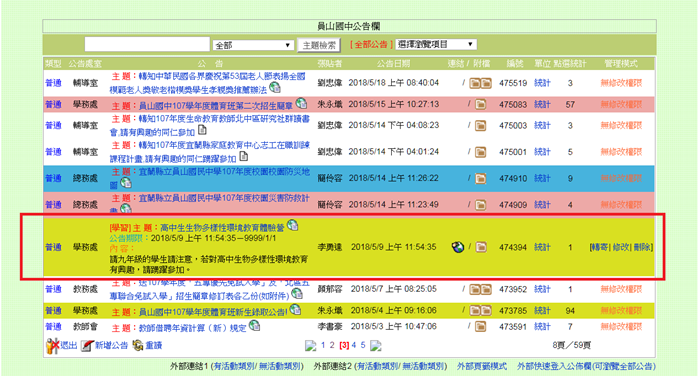Screen dimensions: 698x376
Task: Click 修改 to edit announcement 474394
Action: (621, 247)
